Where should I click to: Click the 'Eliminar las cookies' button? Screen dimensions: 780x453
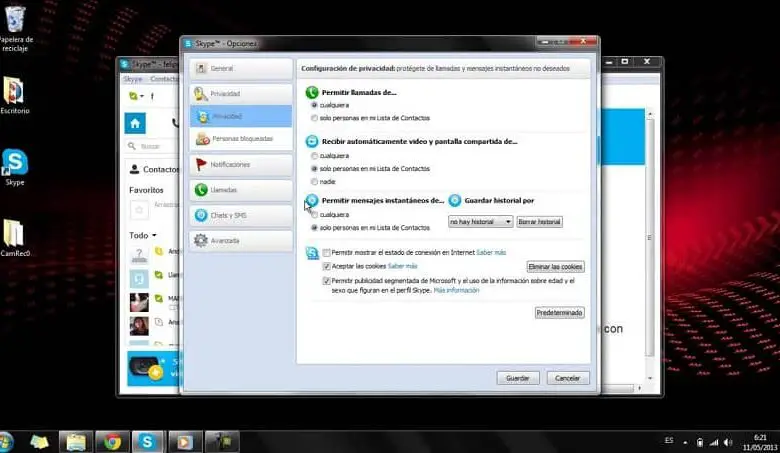click(555, 267)
